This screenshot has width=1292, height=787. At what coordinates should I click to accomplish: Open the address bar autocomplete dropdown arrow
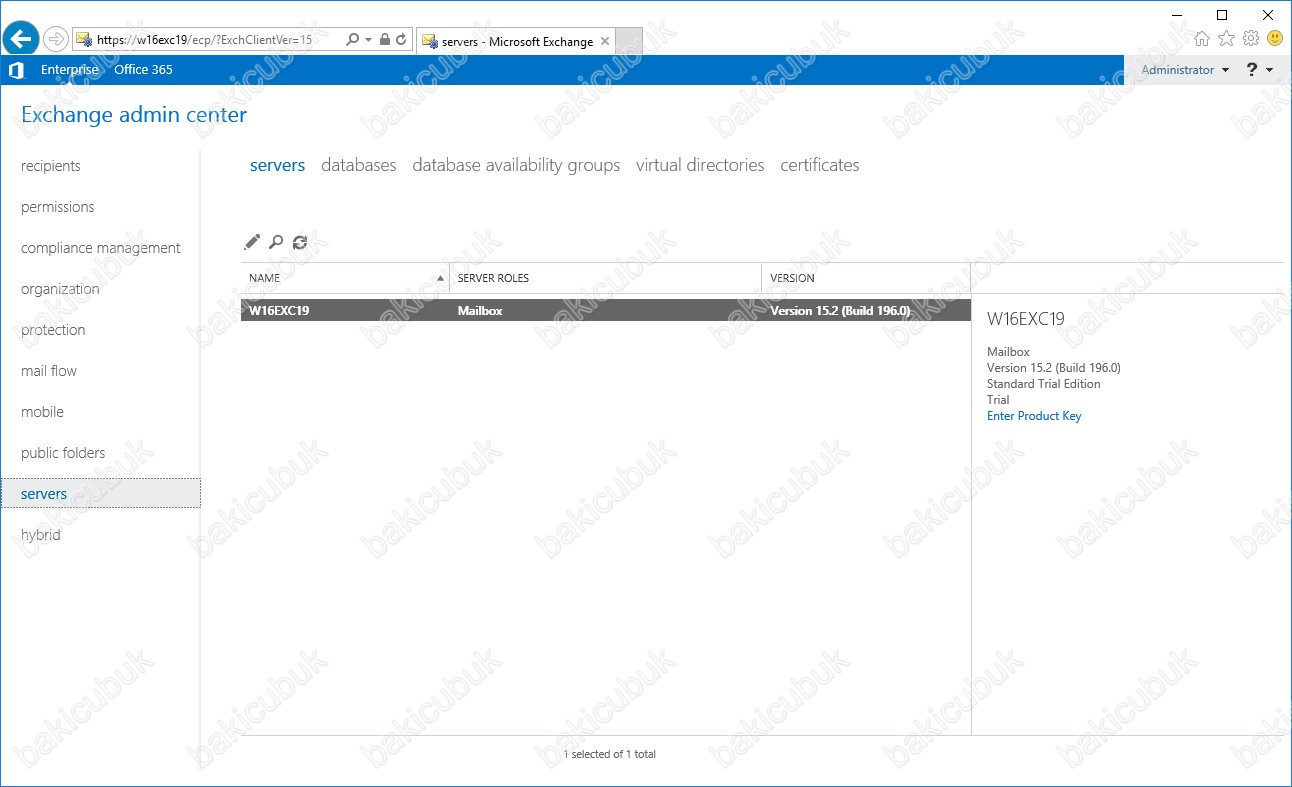pos(368,40)
